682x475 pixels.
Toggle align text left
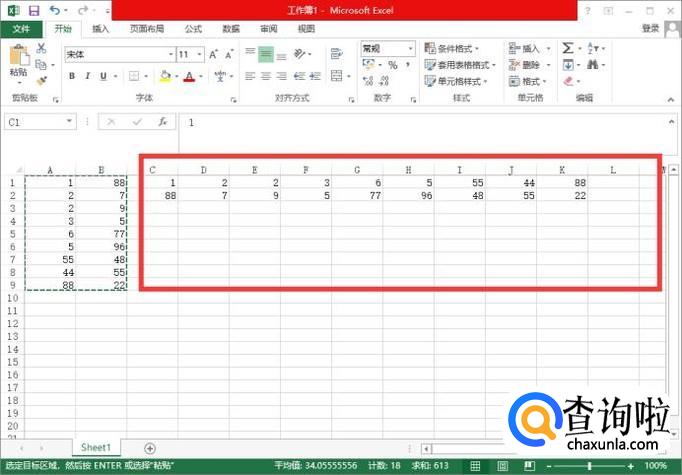pos(250,77)
